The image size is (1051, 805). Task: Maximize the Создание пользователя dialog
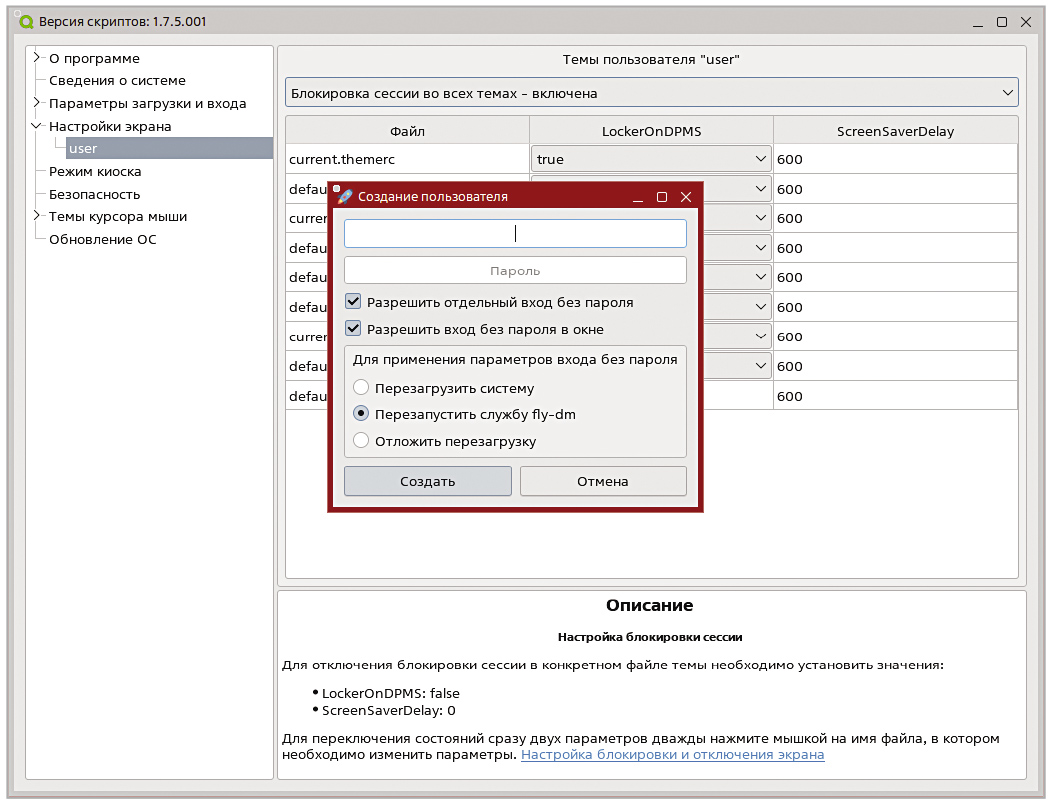pyautogui.click(x=662, y=197)
